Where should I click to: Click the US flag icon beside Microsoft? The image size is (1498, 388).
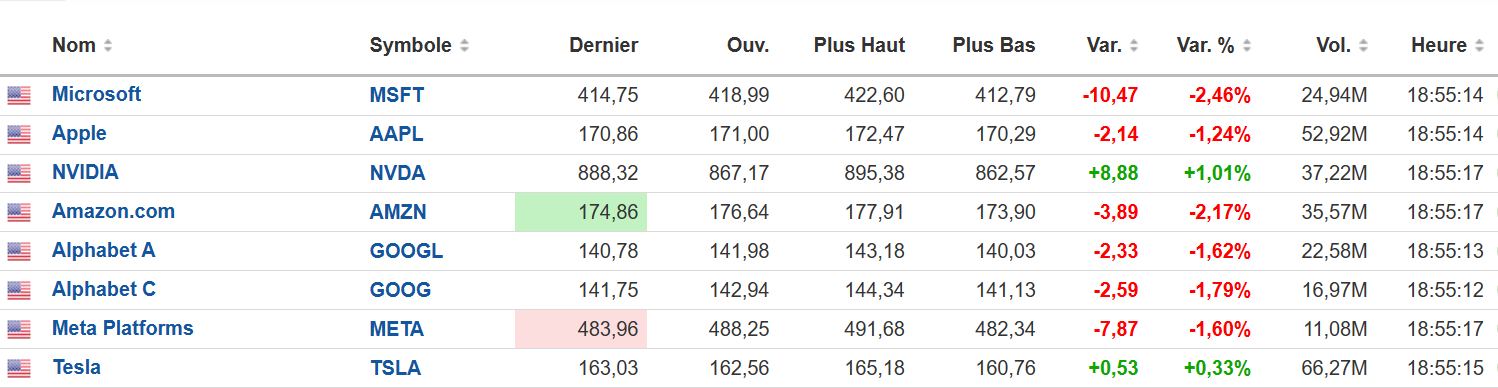pyautogui.click(x=18, y=95)
